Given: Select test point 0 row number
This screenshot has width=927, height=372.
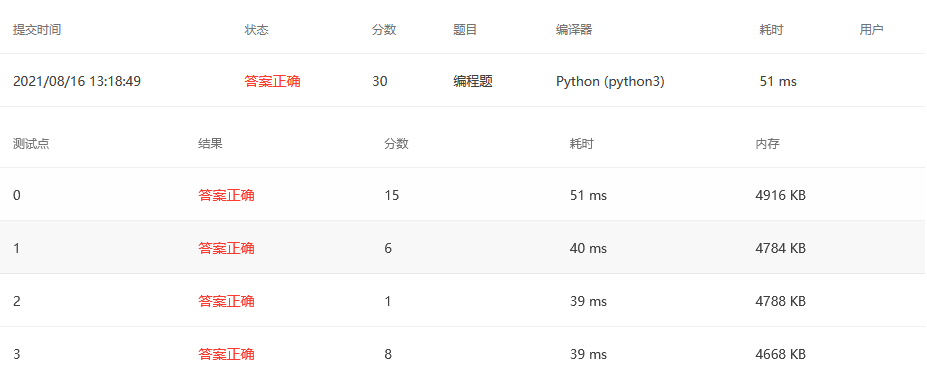Looking at the screenshot, I should pyautogui.click(x=17, y=195).
